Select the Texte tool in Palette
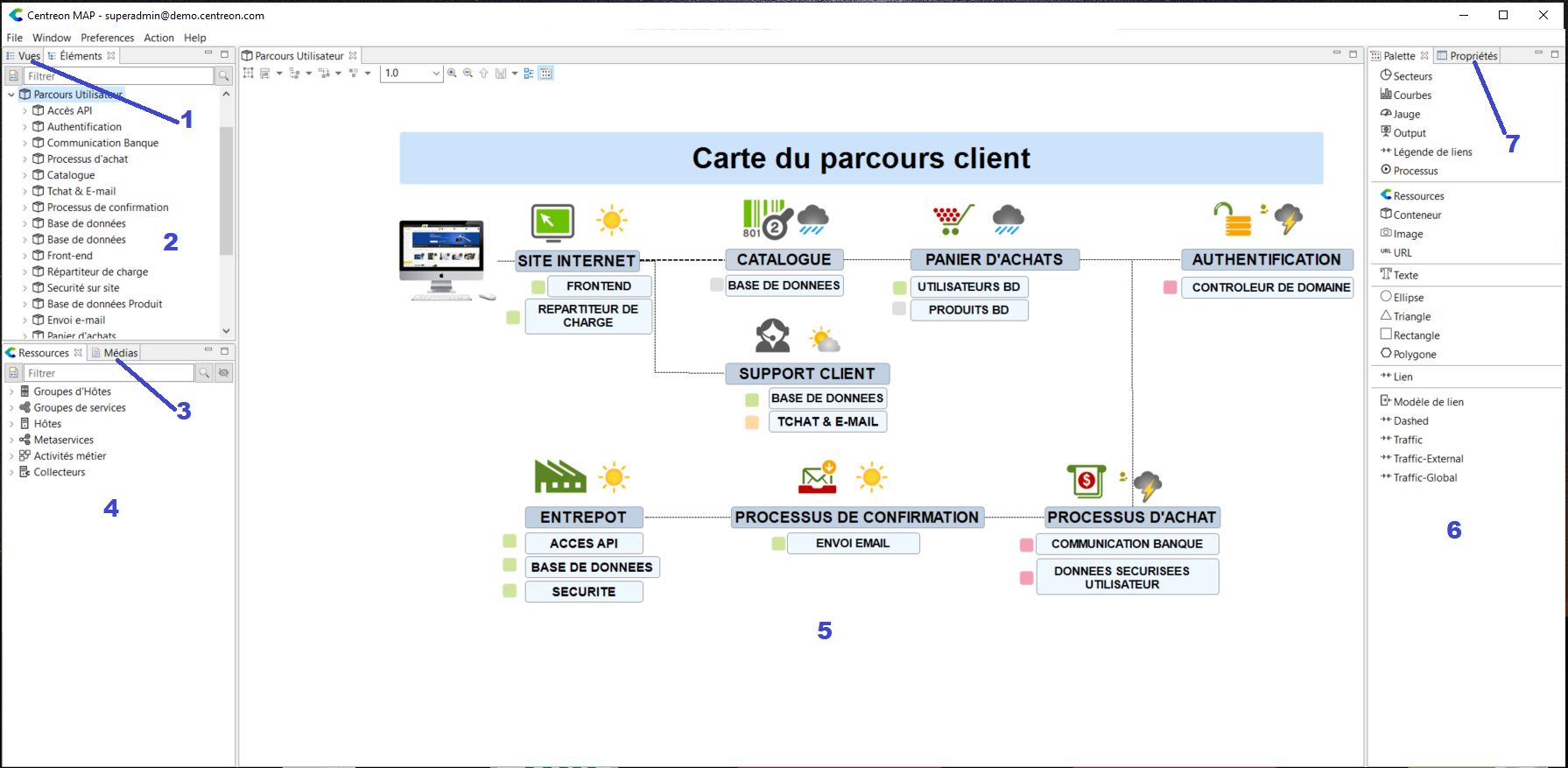 click(x=1404, y=275)
